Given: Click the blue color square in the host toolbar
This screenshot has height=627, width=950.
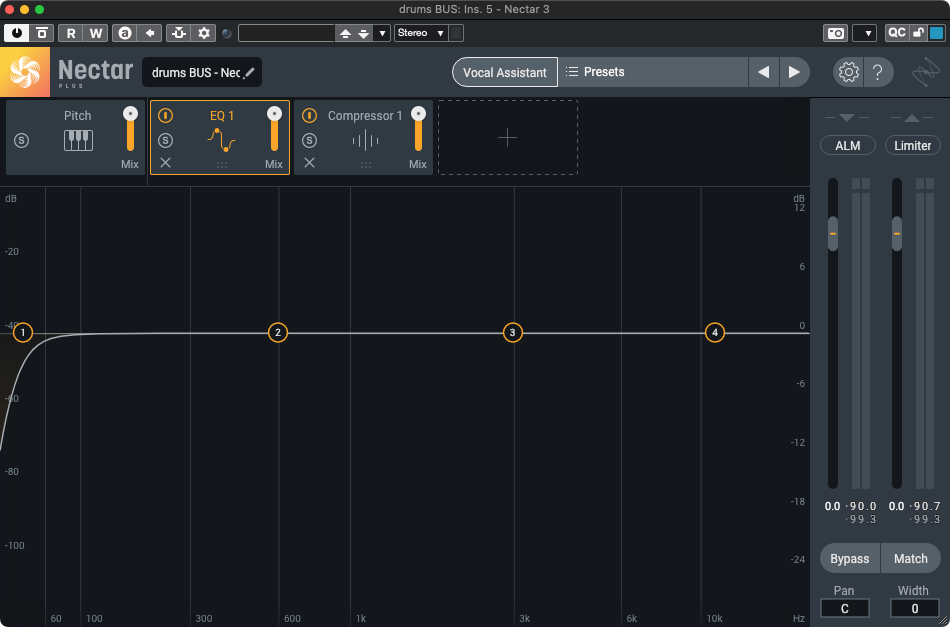Looking at the screenshot, I should (936, 33).
